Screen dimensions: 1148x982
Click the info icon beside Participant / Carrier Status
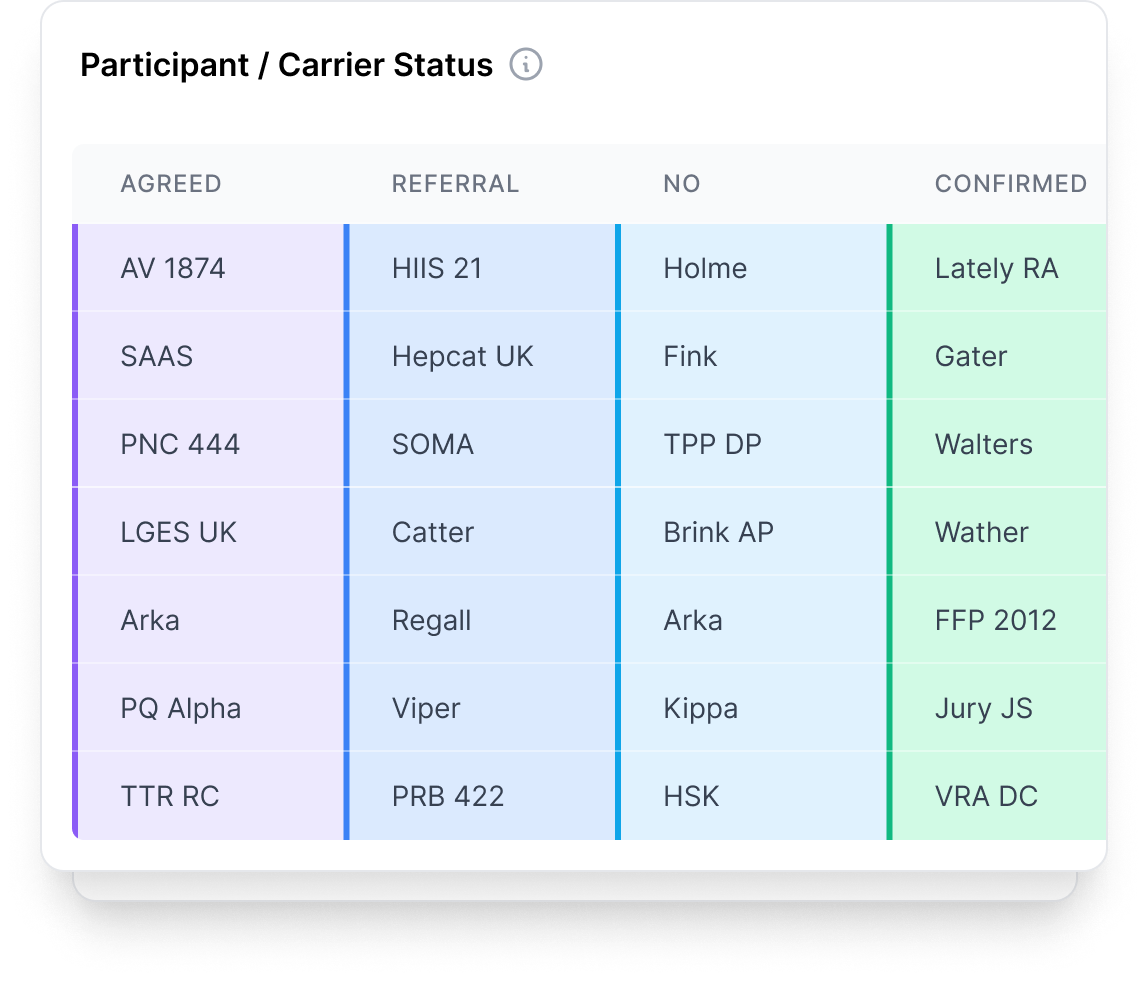tap(527, 65)
